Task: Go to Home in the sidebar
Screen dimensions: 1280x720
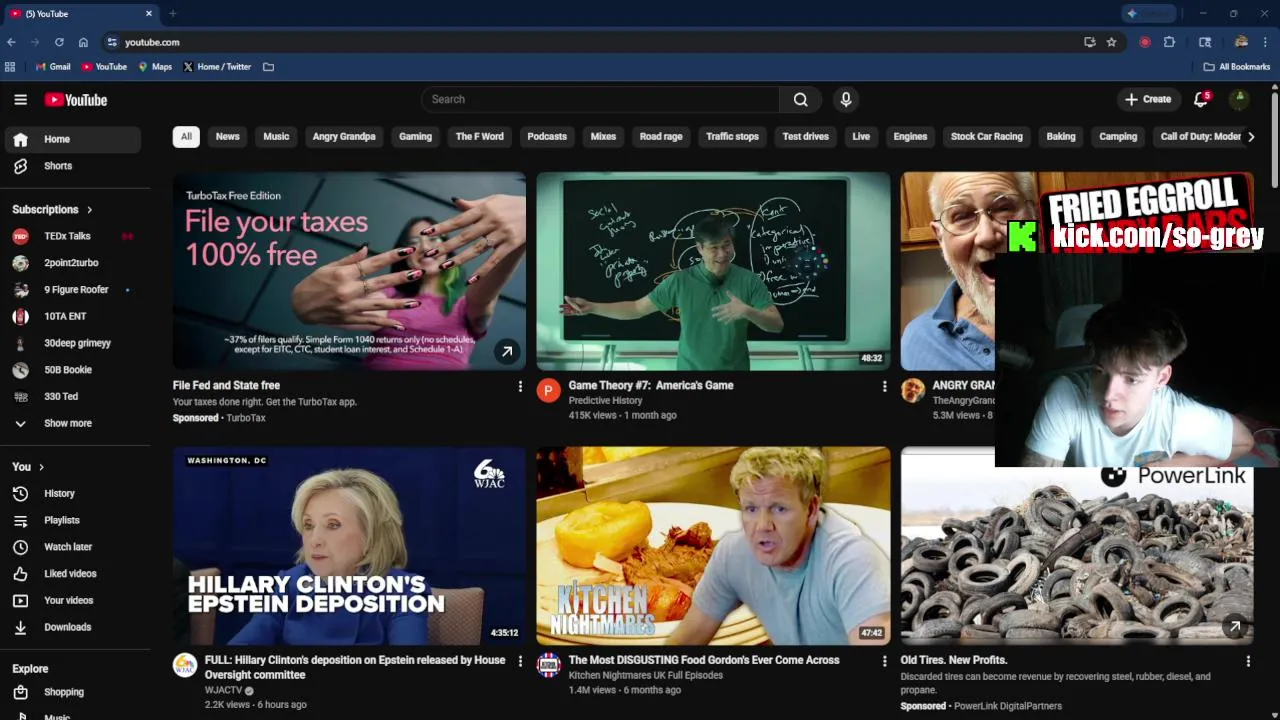Action: (73, 139)
